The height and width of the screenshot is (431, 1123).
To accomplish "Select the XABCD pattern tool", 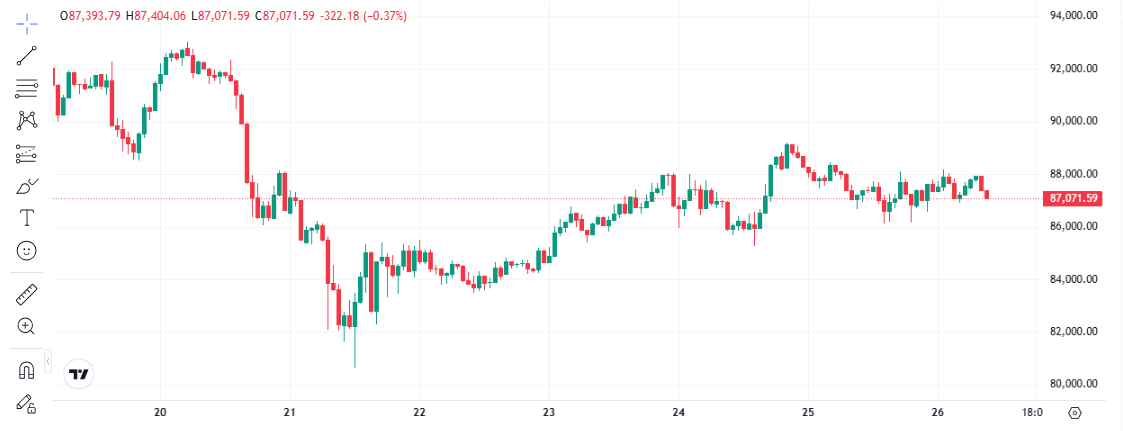I will point(27,121).
